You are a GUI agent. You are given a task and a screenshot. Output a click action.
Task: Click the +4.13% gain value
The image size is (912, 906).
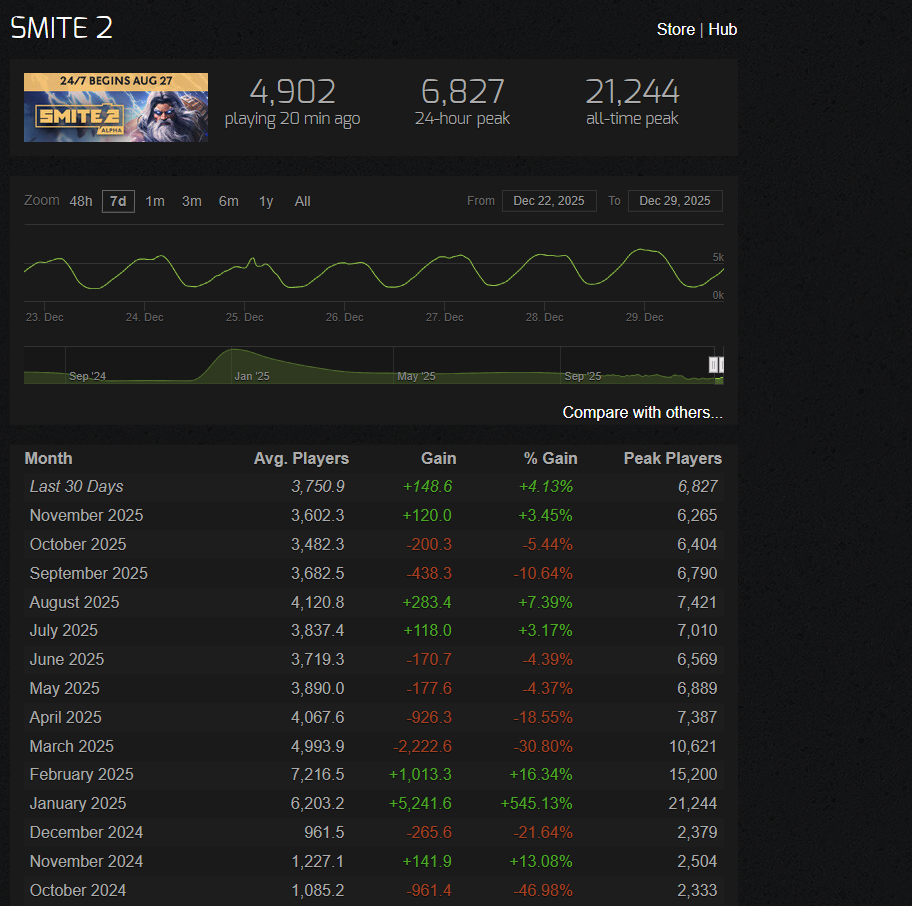pyautogui.click(x=546, y=486)
